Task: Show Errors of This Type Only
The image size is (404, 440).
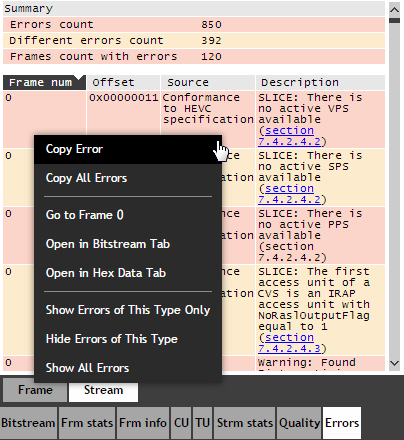Action: click(128, 310)
